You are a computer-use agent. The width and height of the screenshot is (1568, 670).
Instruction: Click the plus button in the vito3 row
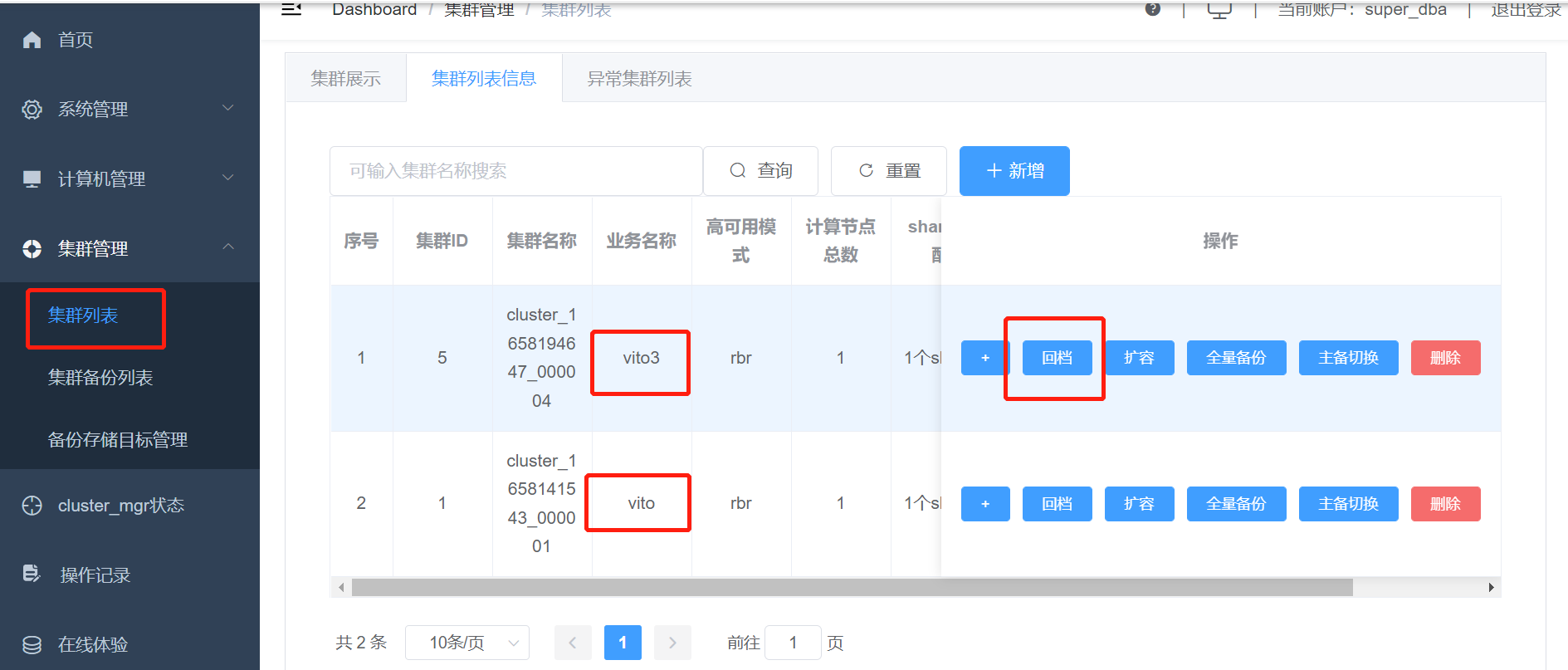point(985,358)
